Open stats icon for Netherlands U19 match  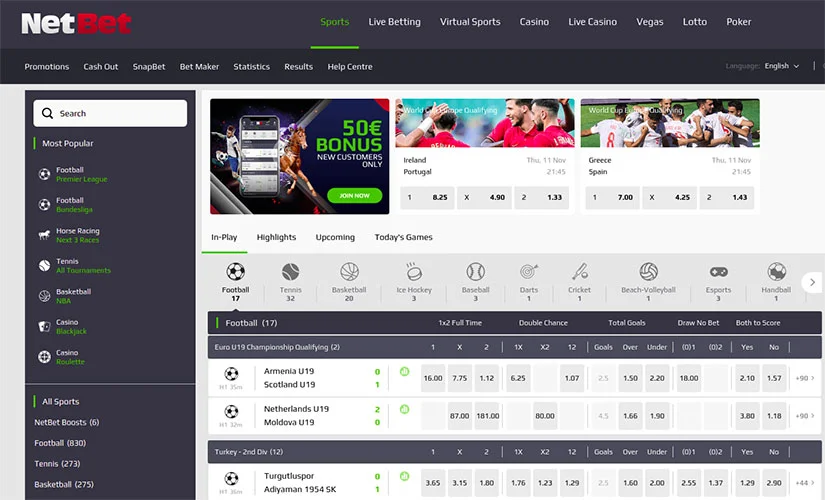(404, 409)
